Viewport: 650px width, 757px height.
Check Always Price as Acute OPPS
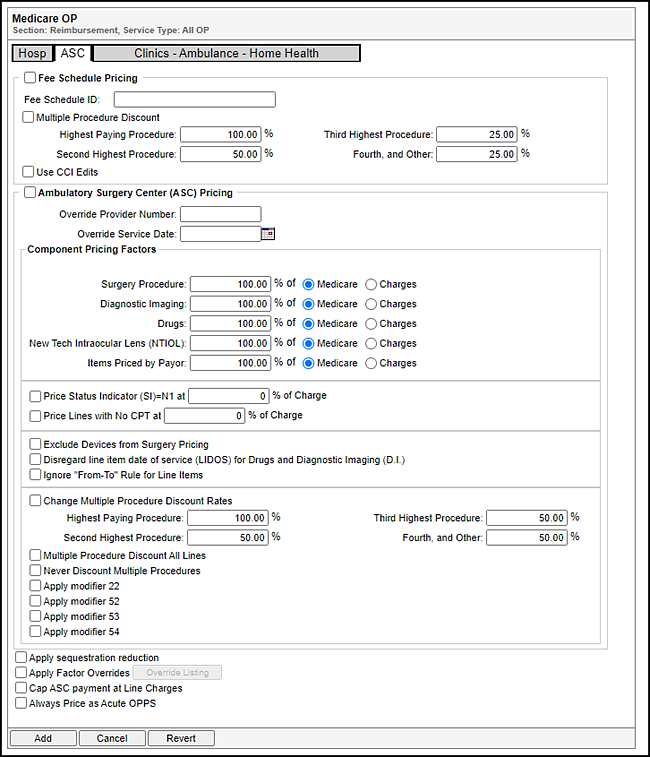(21, 703)
